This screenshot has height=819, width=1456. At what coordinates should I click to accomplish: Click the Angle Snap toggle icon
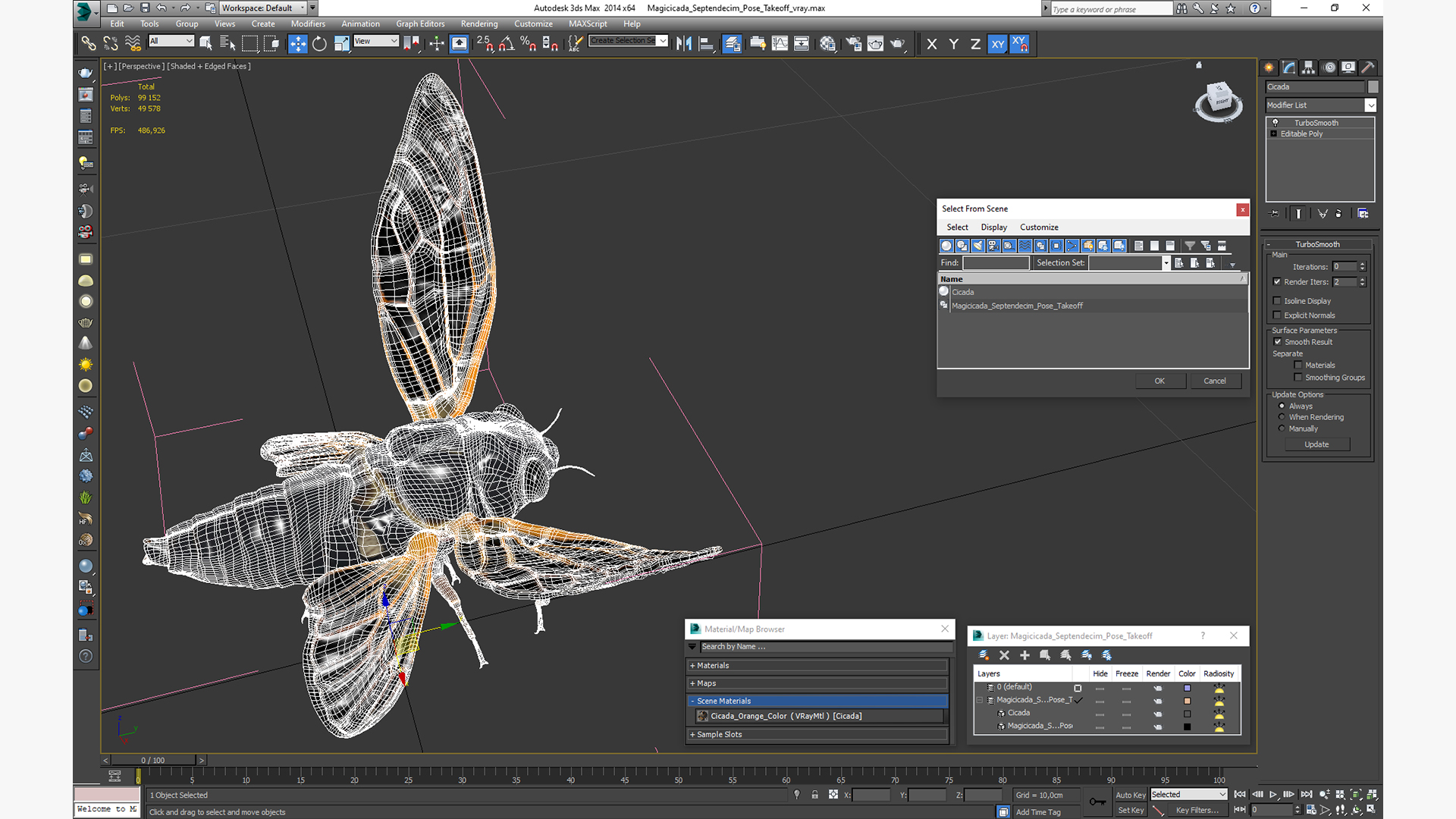(507, 44)
